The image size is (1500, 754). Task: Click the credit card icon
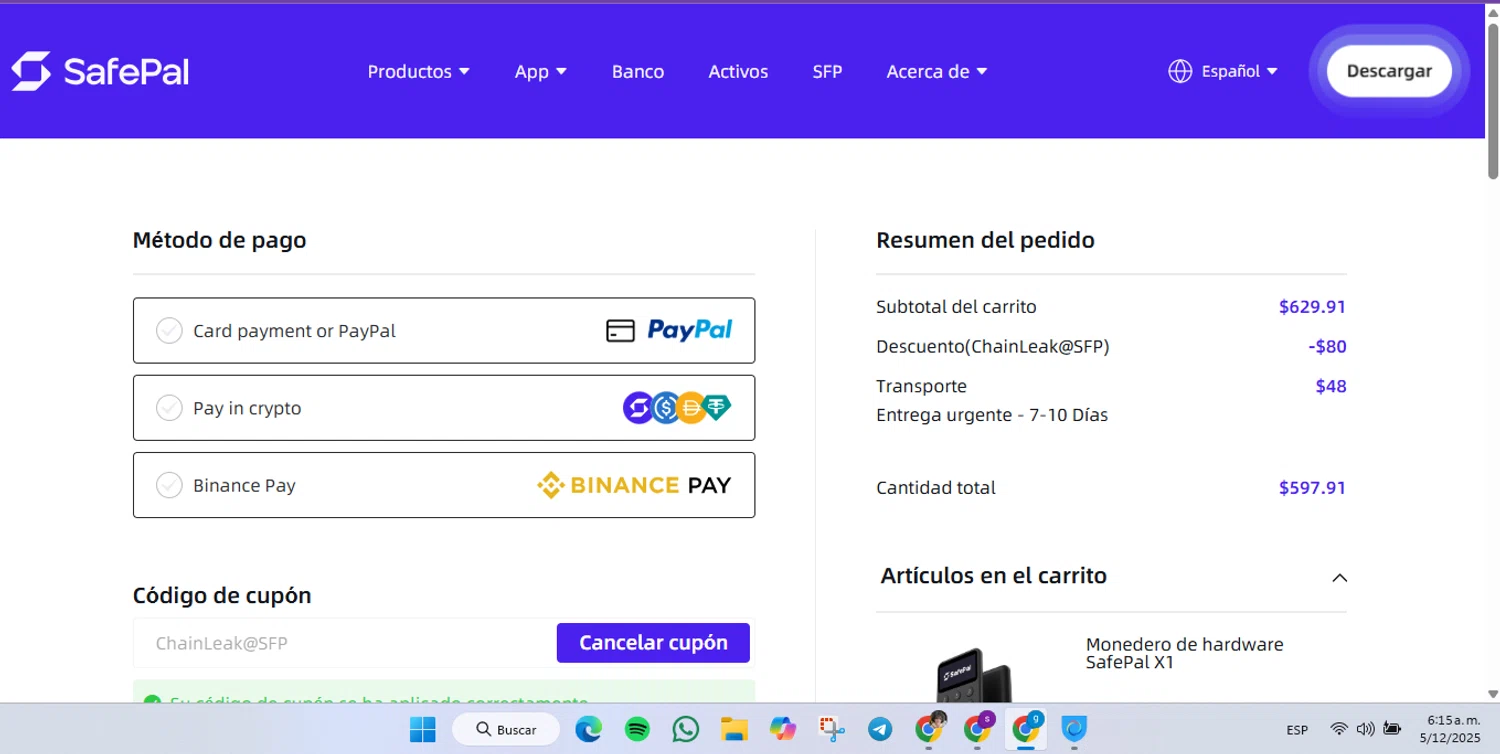[620, 331]
